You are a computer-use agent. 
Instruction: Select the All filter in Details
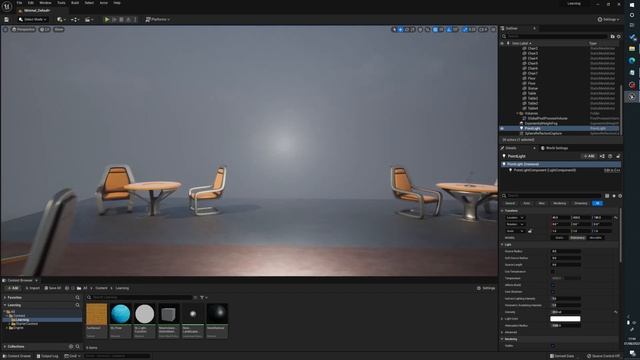point(597,203)
